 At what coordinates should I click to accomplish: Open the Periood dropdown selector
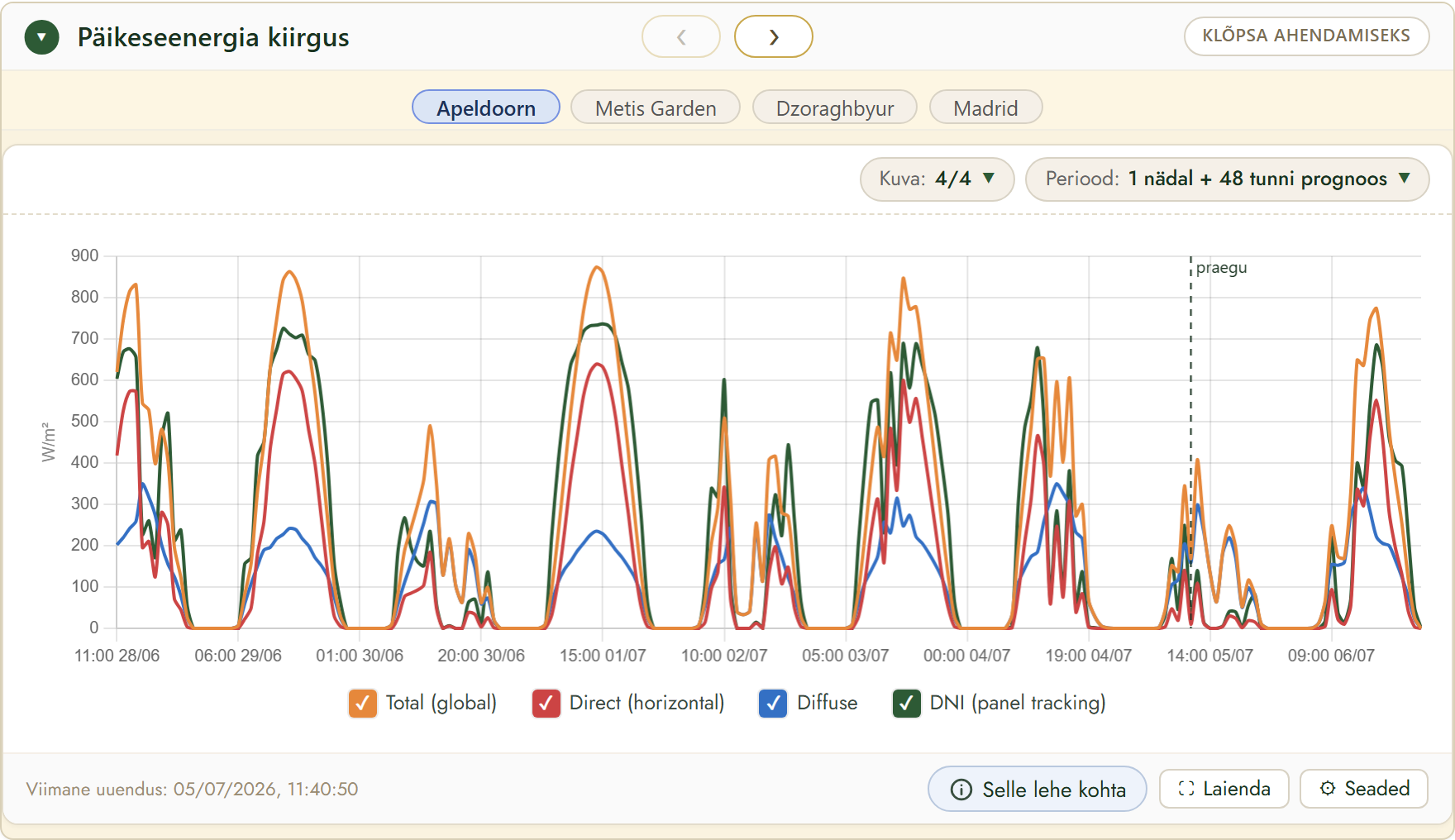pos(1228,179)
